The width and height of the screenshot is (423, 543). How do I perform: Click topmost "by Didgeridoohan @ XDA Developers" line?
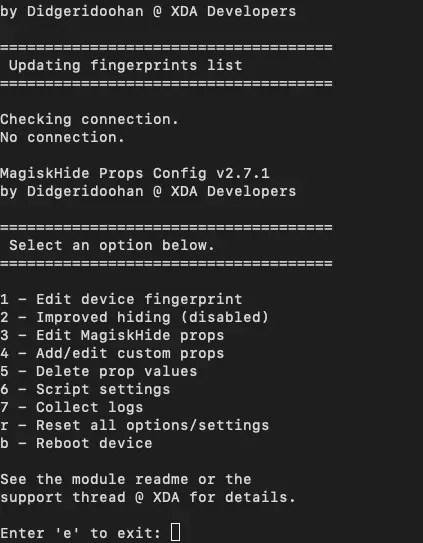click(x=148, y=11)
